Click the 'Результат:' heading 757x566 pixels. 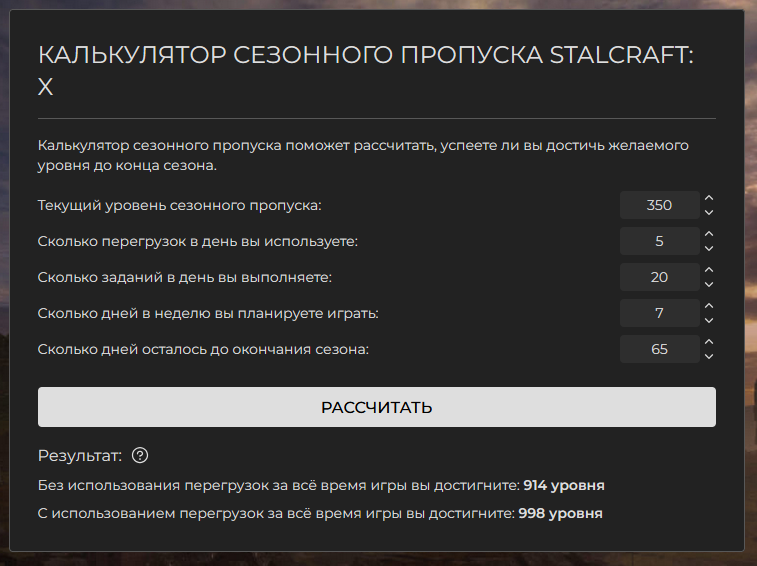pos(80,455)
